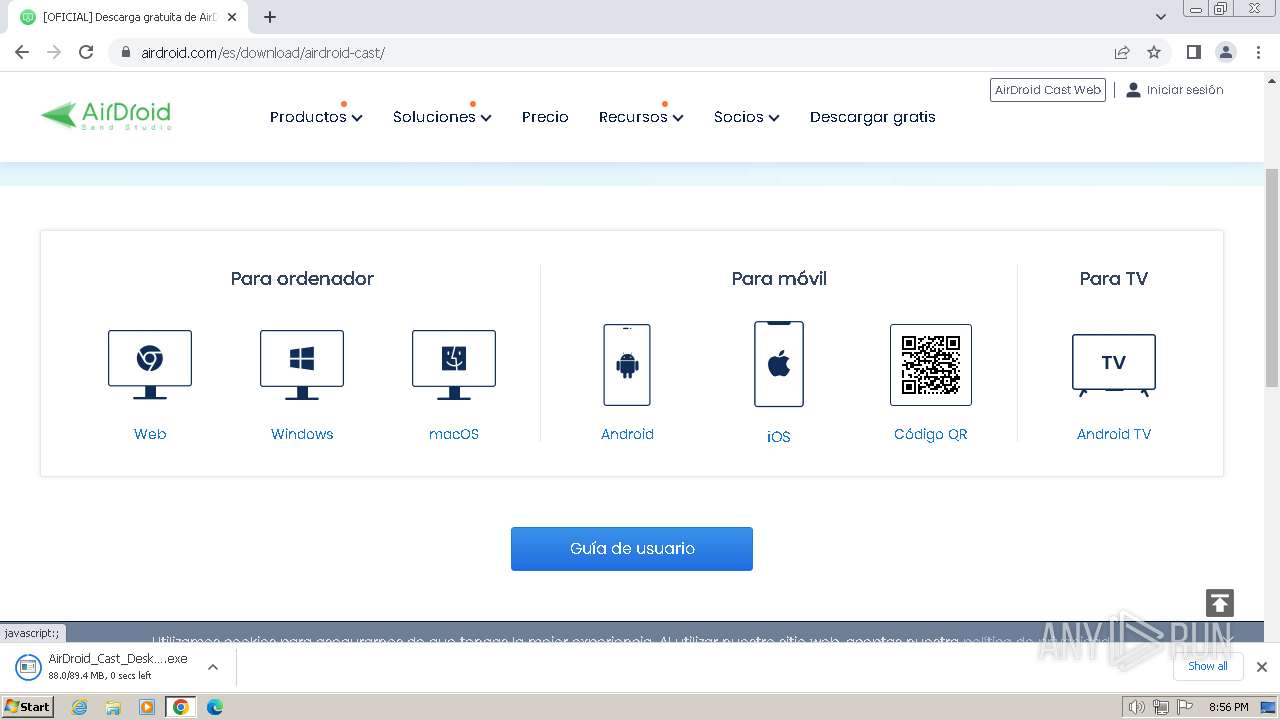Viewport: 1280px width, 720px height.
Task: Show all downloads
Action: click(x=1208, y=666)
